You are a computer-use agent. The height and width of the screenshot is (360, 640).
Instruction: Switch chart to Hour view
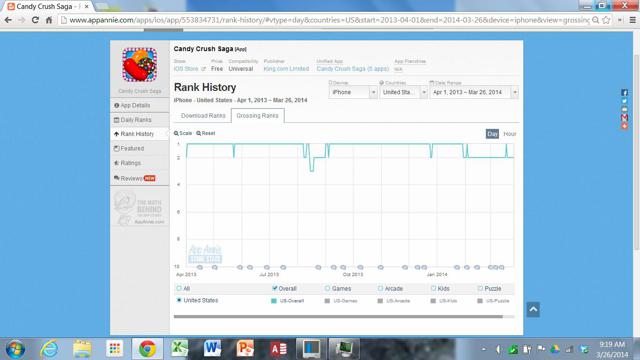pyautogui.click(x=510, y=134)
